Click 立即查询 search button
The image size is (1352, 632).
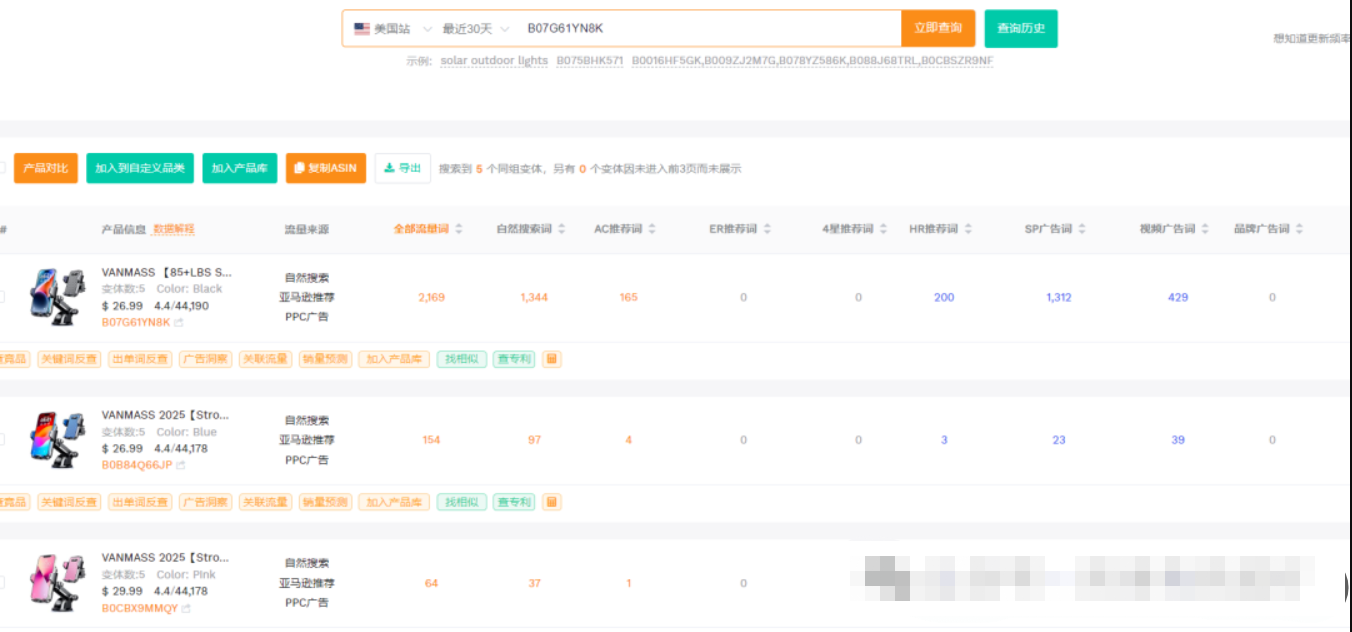click(x=938, y=28)
